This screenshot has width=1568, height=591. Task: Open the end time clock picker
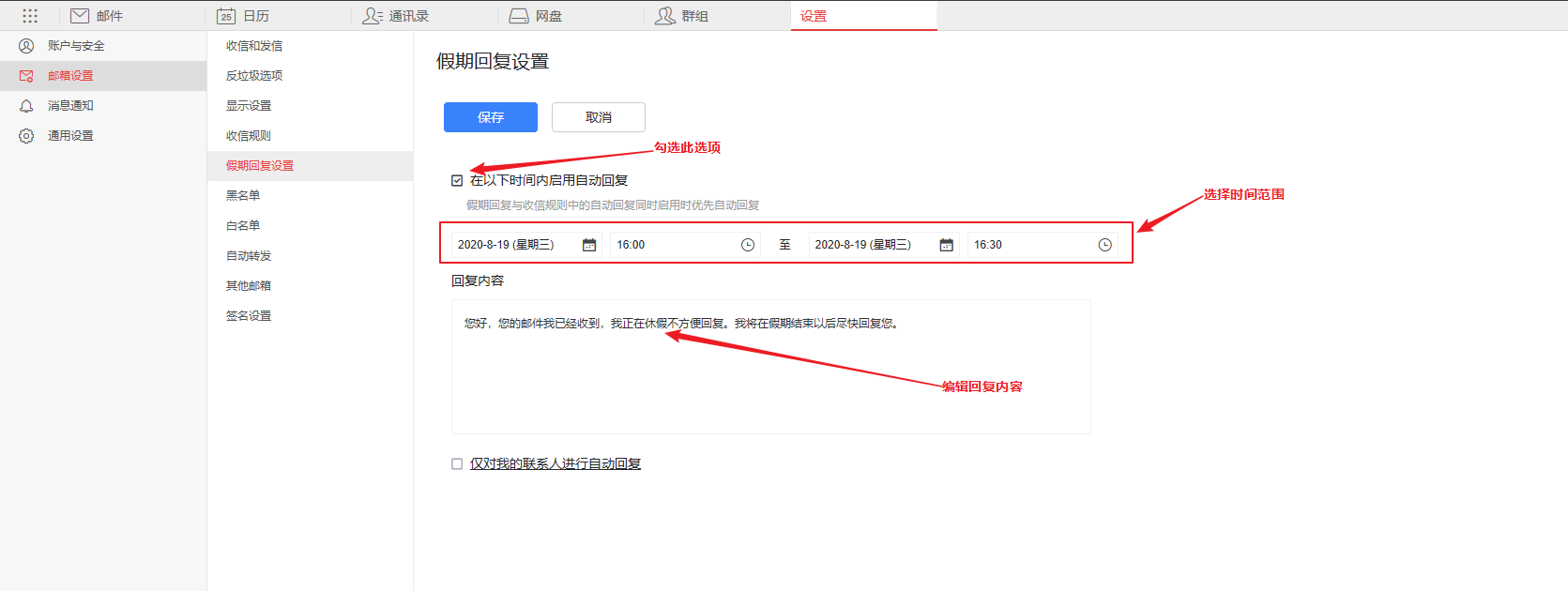coord(1104,245)
